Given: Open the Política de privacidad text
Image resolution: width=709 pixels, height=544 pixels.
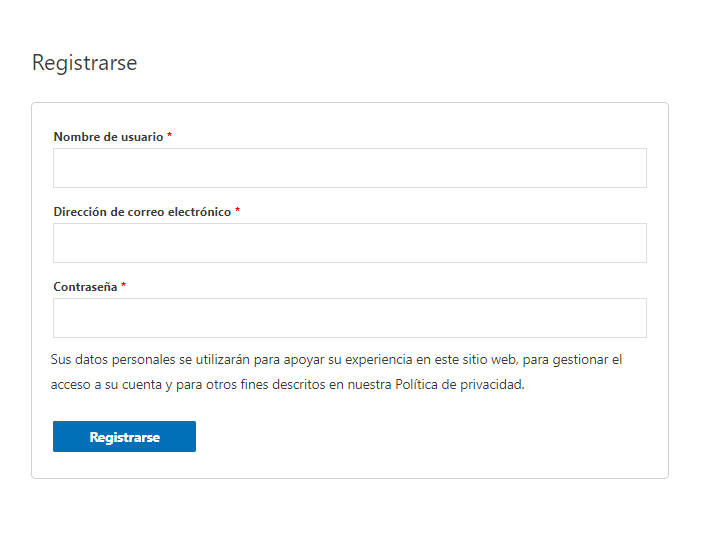Looking at the screenshot, I should 459,384.
